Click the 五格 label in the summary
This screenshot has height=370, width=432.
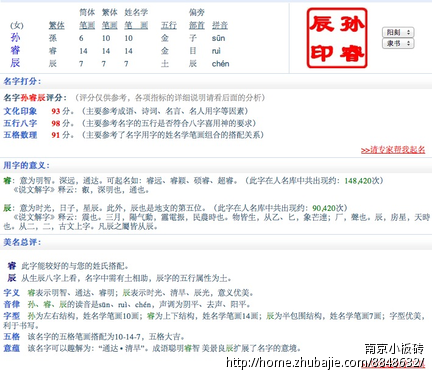click(12, 337)
